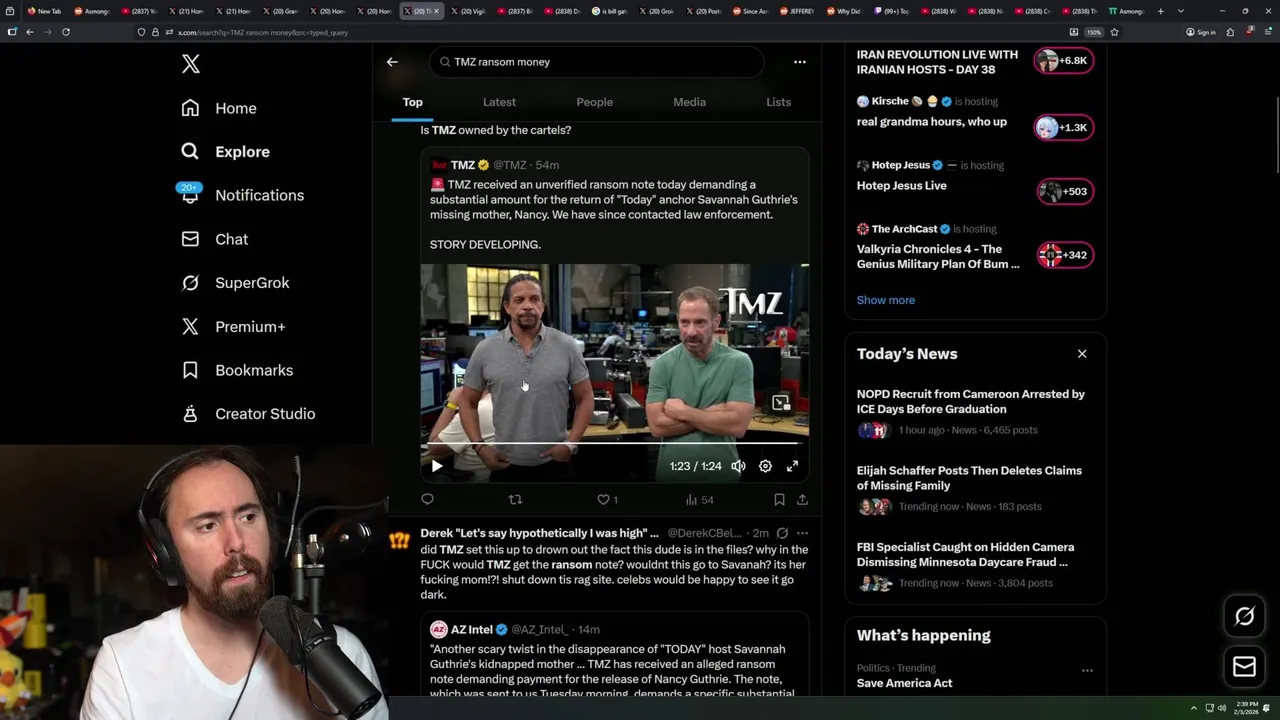The width and height of the screenshot is (1280, 720).
Task: Share the TMZ cartels post
Action: point(802,499)
